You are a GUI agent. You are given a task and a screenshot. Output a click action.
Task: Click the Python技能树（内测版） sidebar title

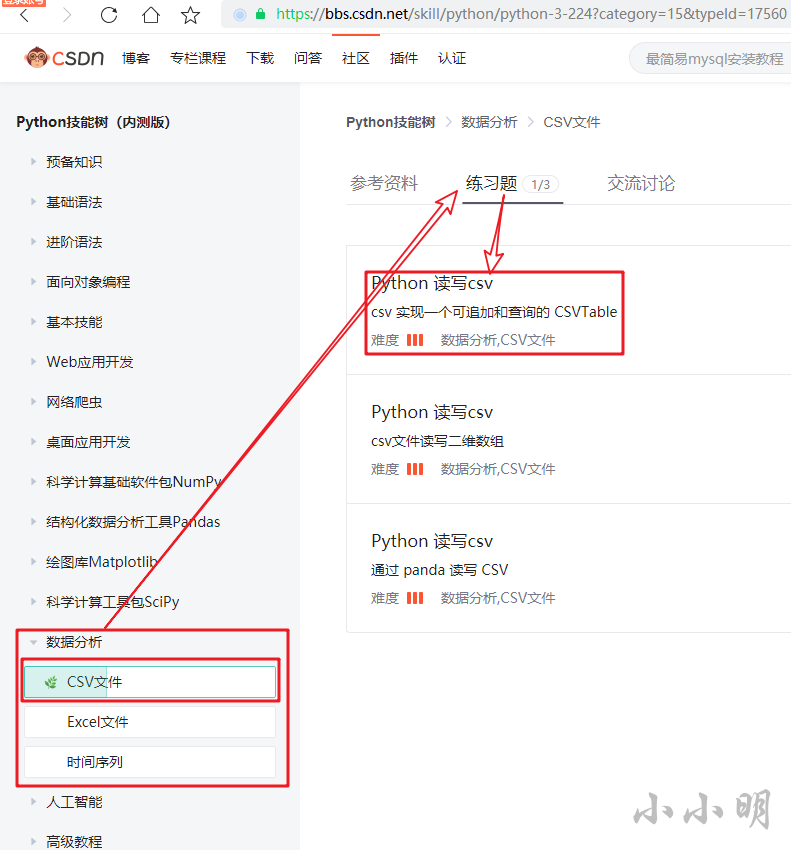coord(93,122)
